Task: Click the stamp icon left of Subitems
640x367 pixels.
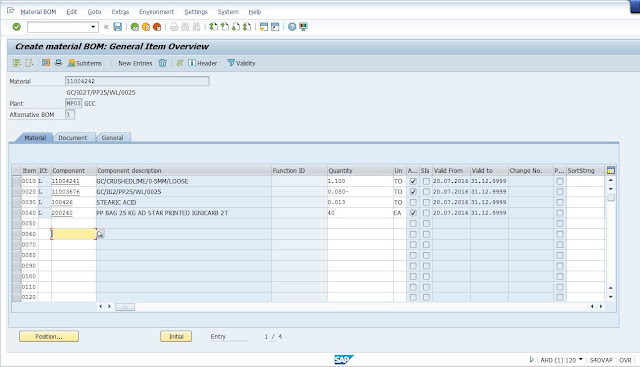Action: (x=58, y=63)
